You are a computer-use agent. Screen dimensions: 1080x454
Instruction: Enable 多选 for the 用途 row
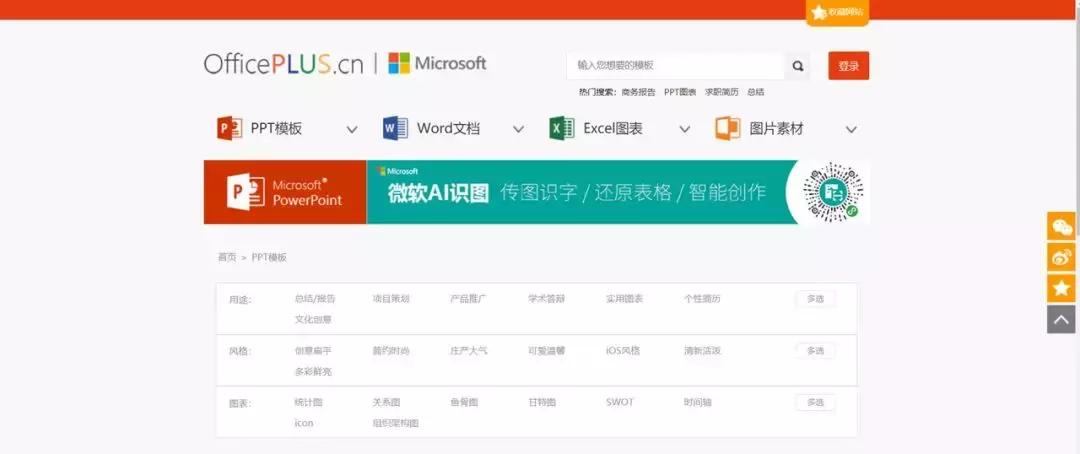[x=816, y=299]
